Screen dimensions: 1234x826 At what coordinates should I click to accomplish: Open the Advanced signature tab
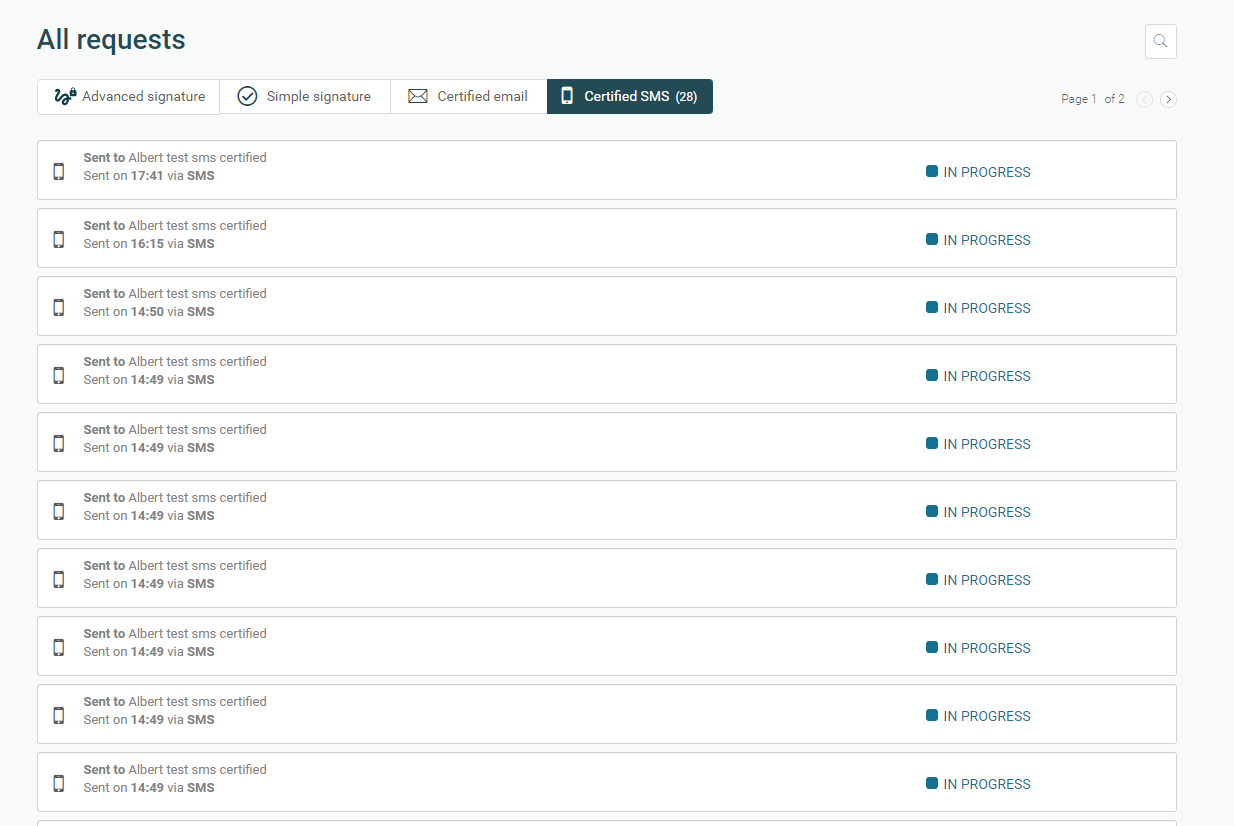pos(128,95)
